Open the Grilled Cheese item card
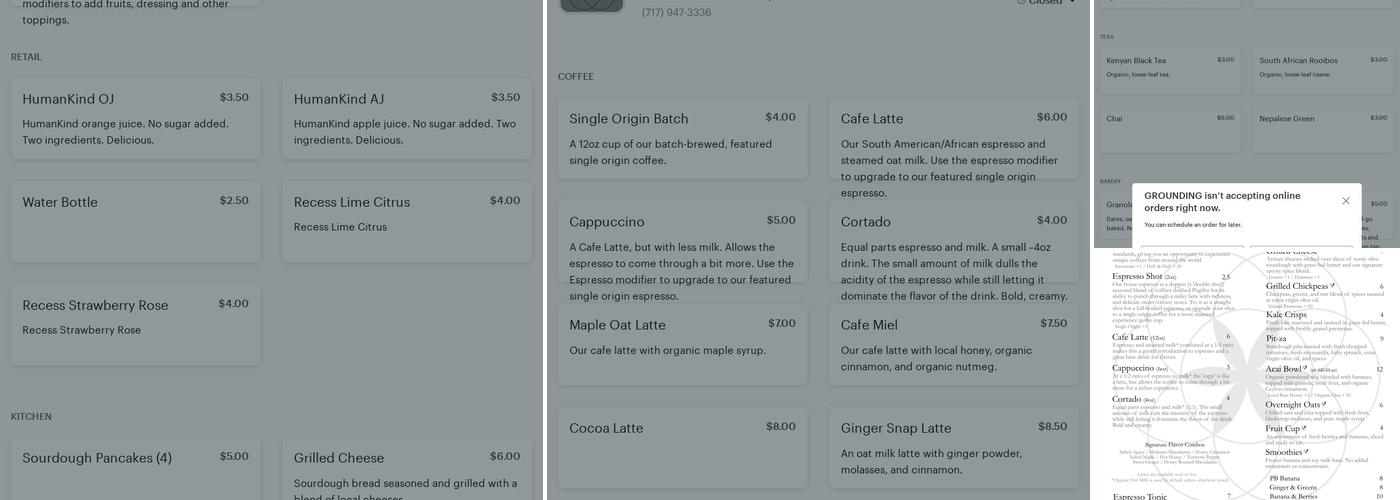This screenshot has height=500, width=1400. [x=407, y=468]
